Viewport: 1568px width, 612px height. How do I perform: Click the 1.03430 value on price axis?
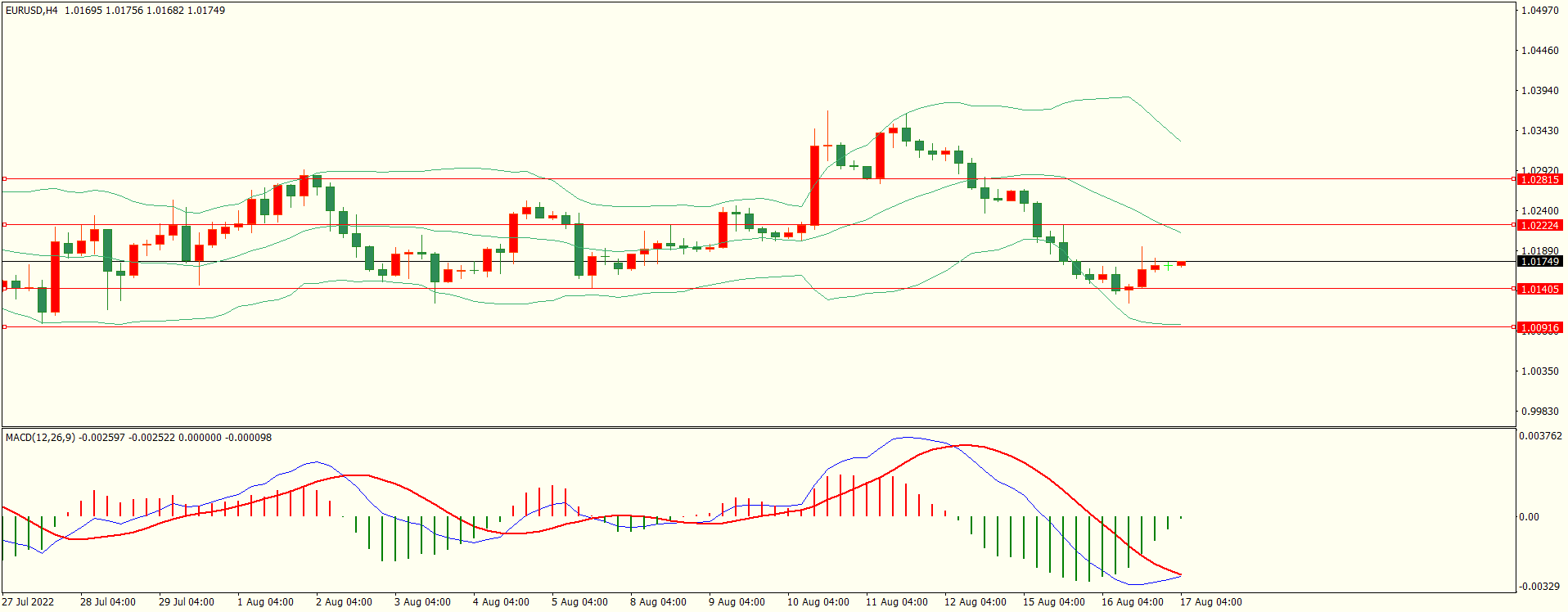[1539, 131]
